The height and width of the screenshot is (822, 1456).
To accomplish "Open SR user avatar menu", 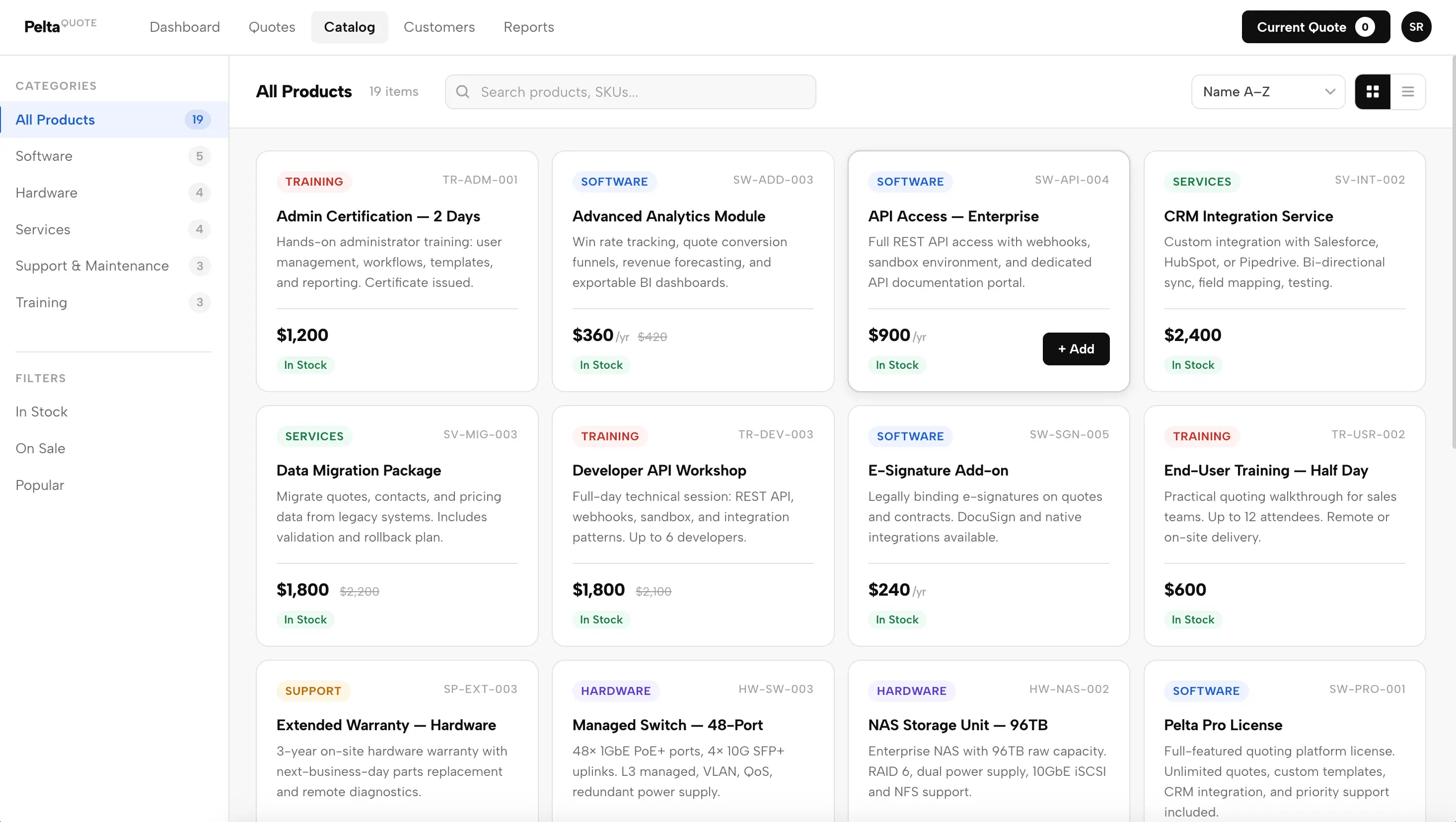I will 1416,27.
